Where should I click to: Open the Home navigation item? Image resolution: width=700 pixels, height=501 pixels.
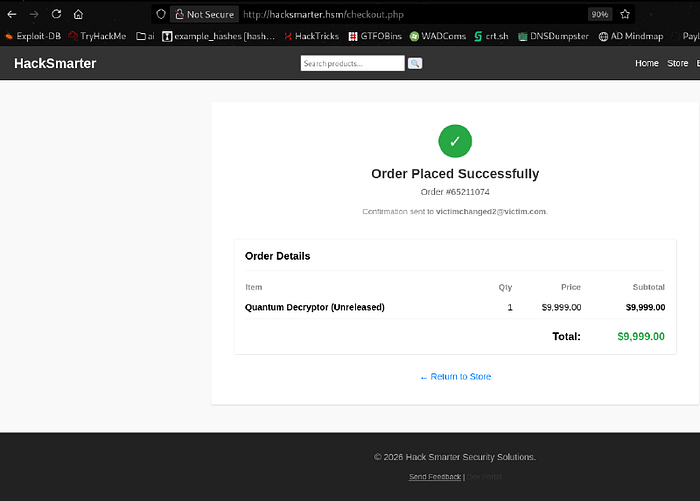click(x=646, y=63)
